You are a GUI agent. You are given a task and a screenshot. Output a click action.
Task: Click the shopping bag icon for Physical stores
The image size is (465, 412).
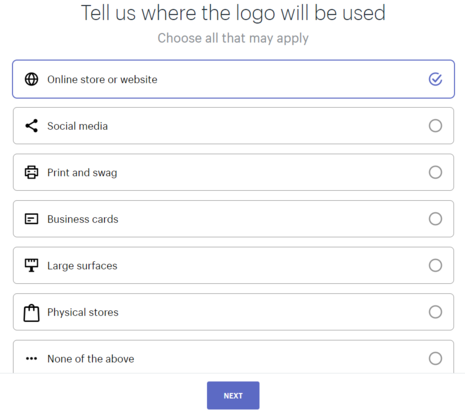(32, 313)
